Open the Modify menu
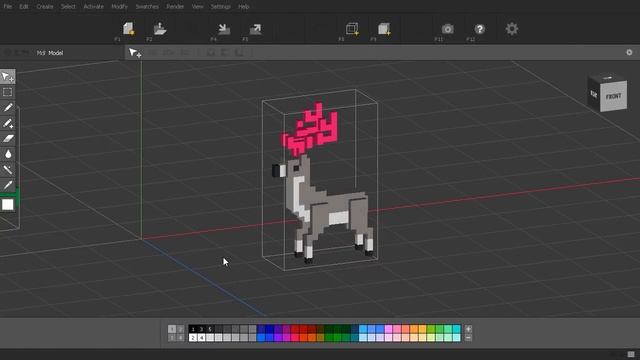The height and width of the screenshot is (360, 640). click(x=120, y=7)
